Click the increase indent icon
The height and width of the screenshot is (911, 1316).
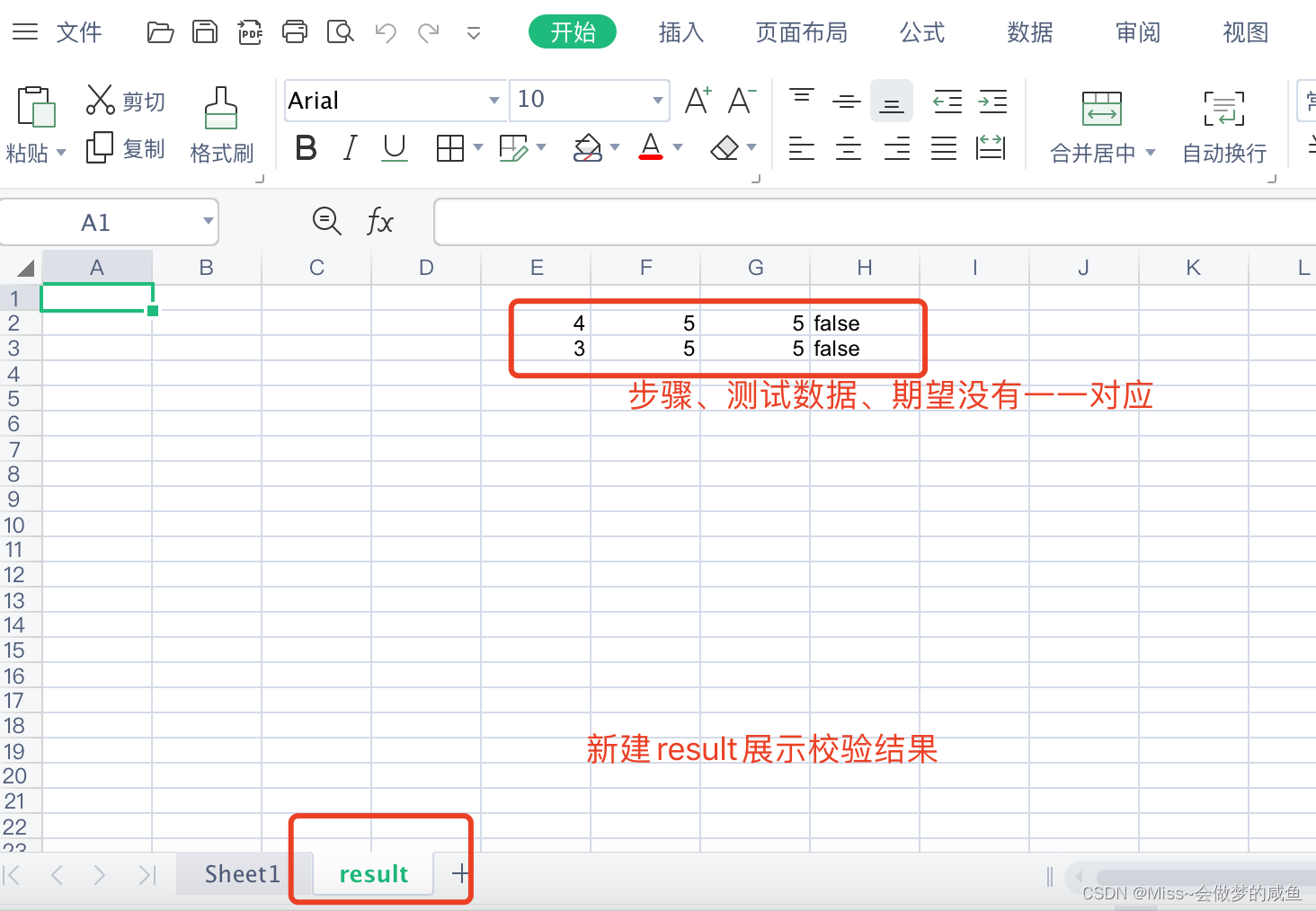[992, 101]
